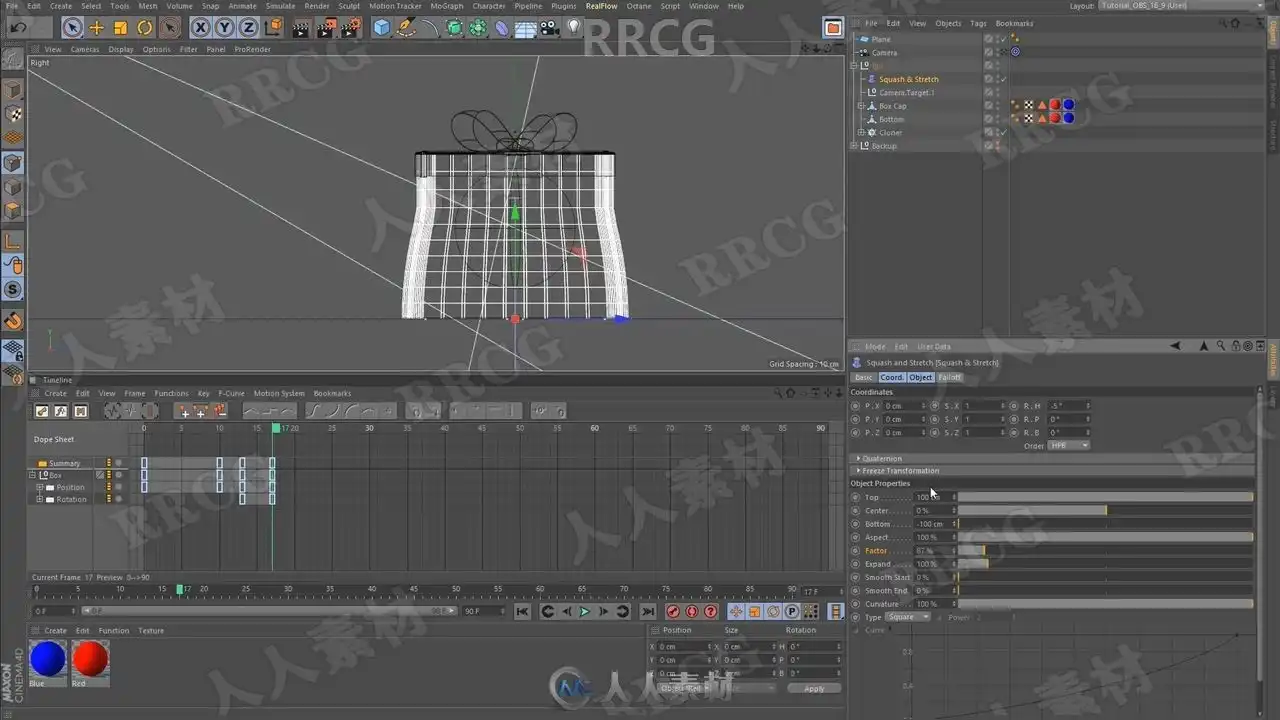Open the rotation Order dropdown
Screen dimensions: 1280x720
[x=1069, y=445]
